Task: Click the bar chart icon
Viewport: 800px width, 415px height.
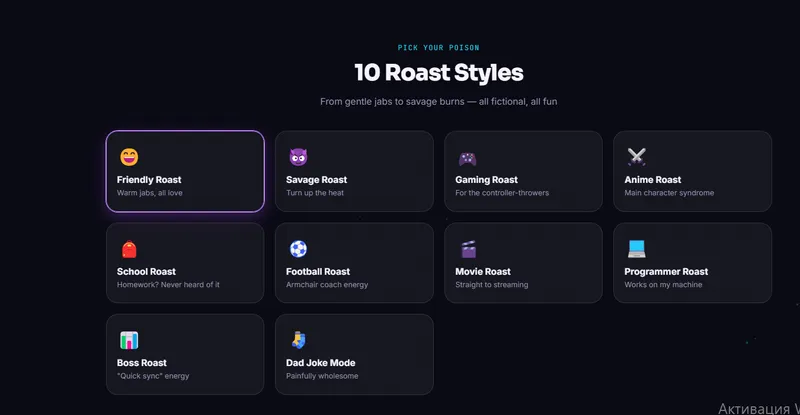Action: (129, 340)
